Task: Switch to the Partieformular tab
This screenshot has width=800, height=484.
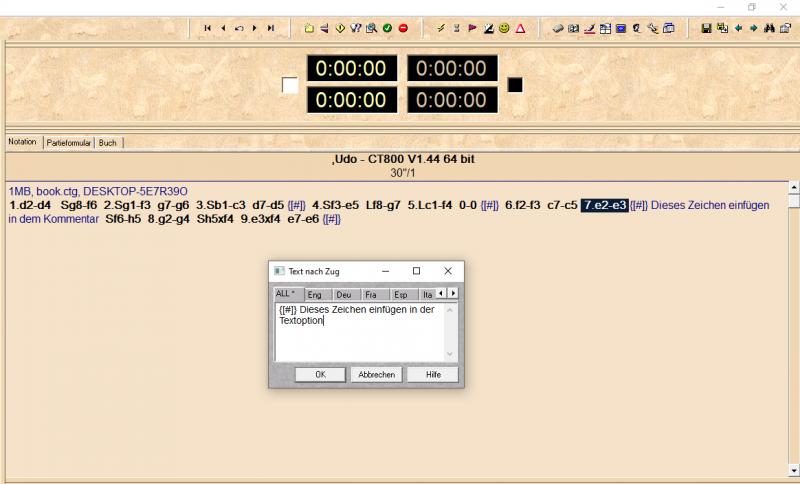Action: tap(69, 143)
